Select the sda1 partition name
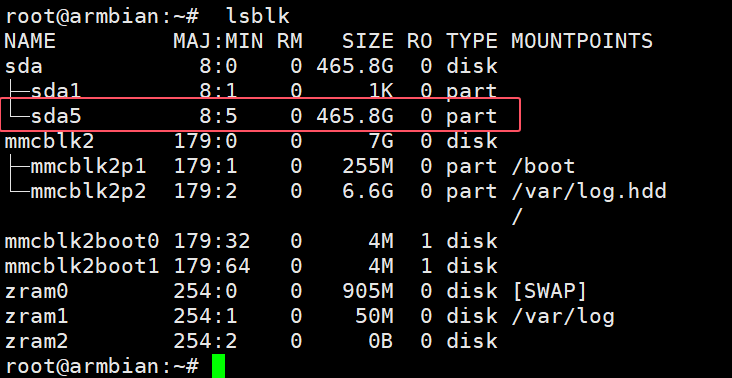This screenshot has height=378, width=732. [x=56, y=91]
